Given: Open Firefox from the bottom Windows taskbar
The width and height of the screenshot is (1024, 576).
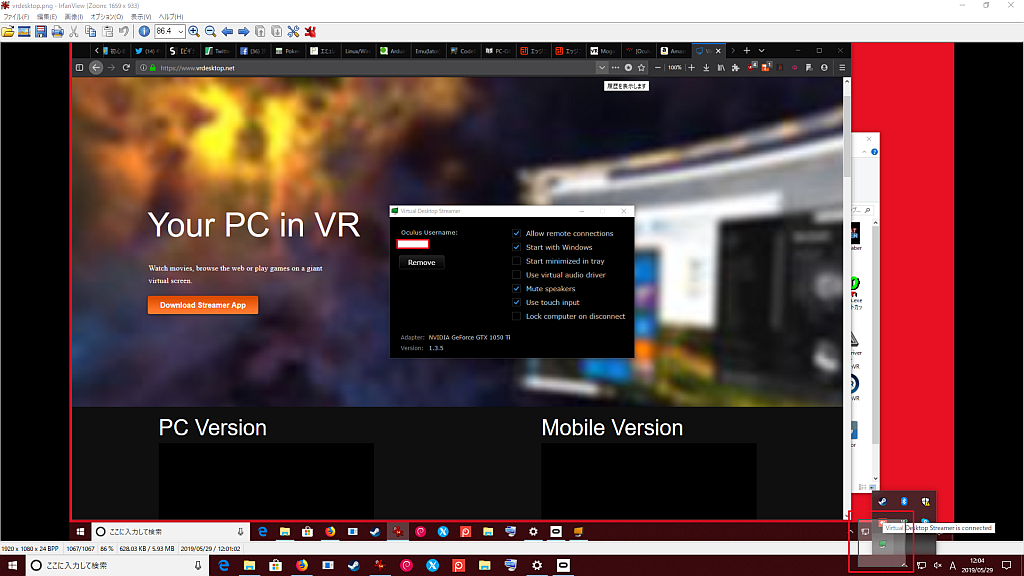Looking at the screenshot, I should coord(302,566).
